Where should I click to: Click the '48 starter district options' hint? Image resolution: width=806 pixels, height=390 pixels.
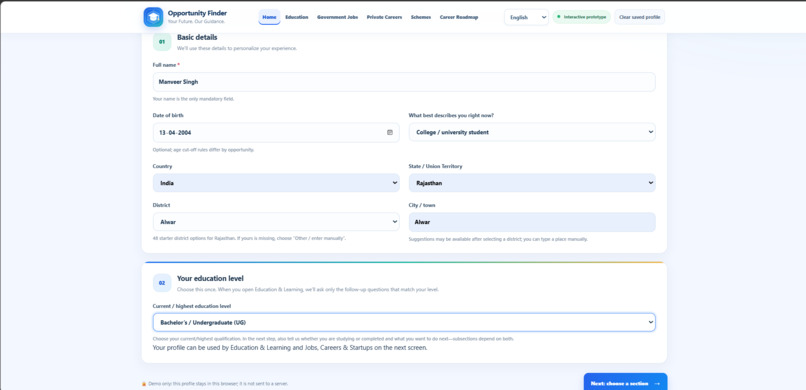pyautogui.click(x=249, y=238)
